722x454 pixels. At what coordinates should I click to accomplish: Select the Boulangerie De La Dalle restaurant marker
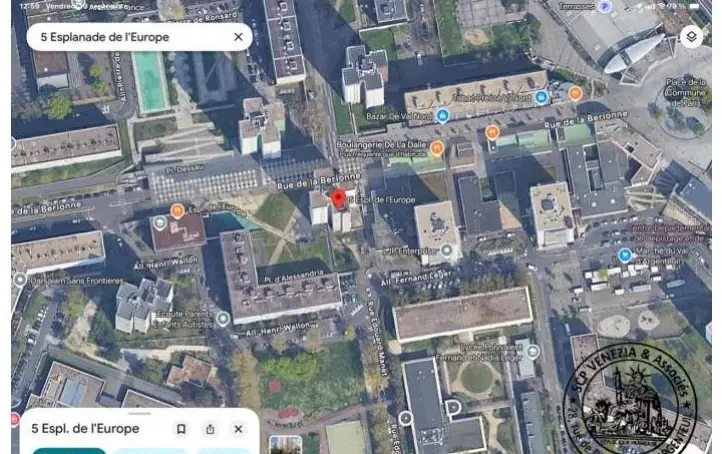click(x=437, y=148)
